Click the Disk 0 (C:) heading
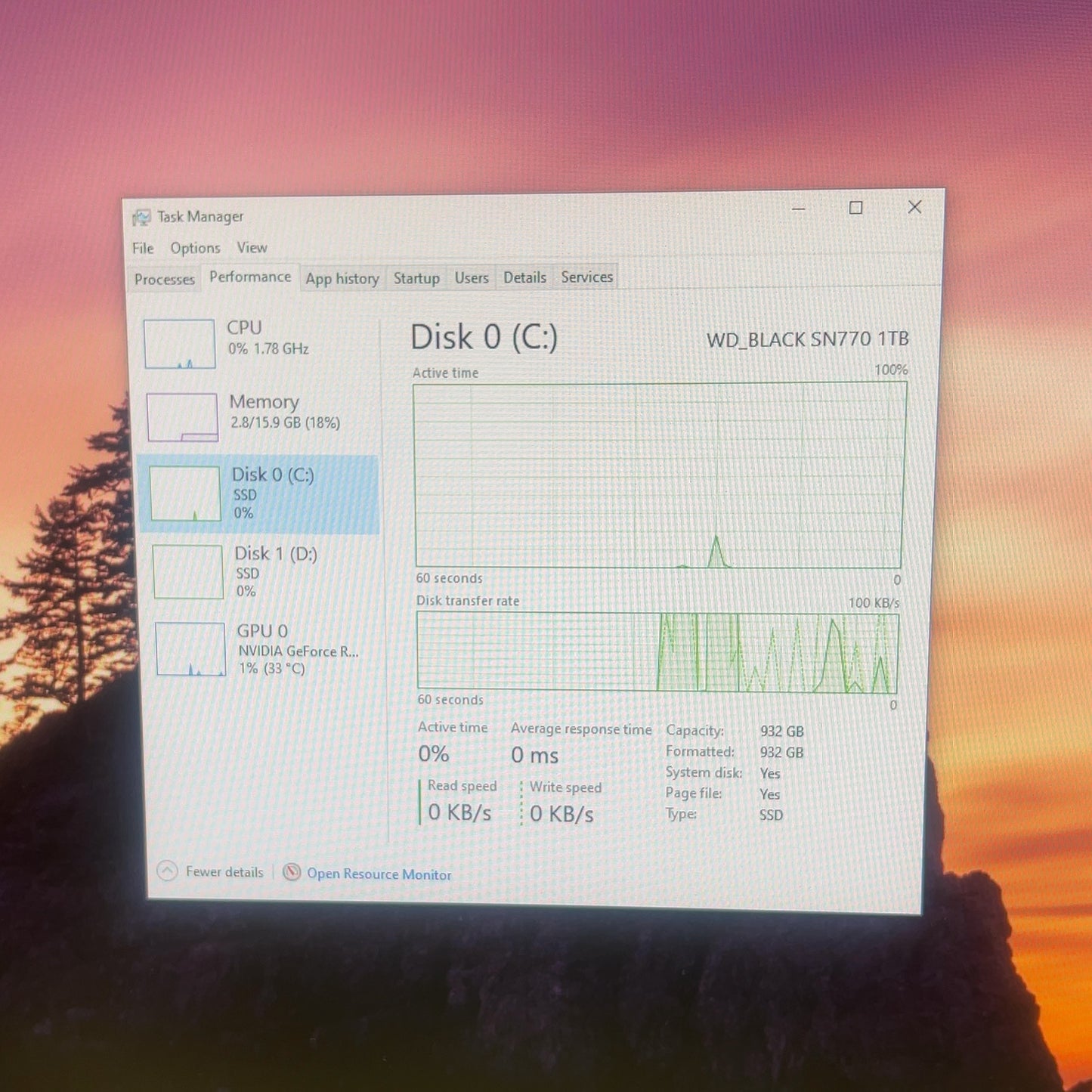The height and width of the screenshot is (1092, 1092). [484, 337]
